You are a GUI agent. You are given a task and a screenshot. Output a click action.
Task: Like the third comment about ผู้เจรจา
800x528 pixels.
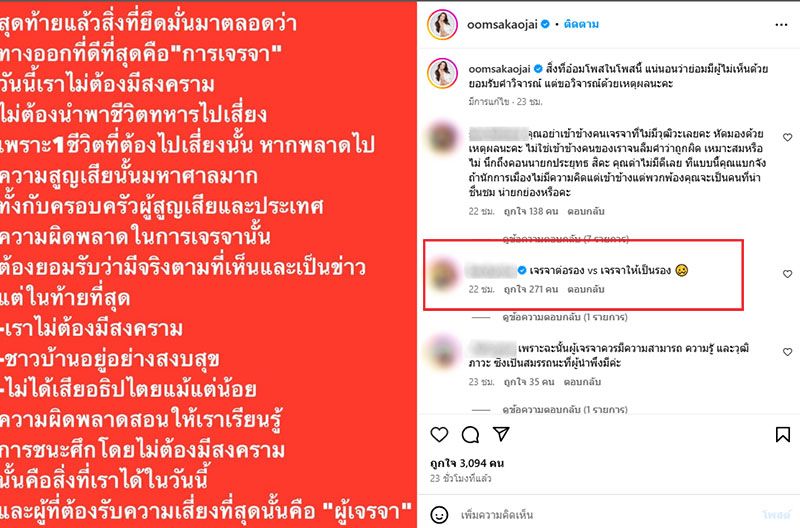point(787,352)
